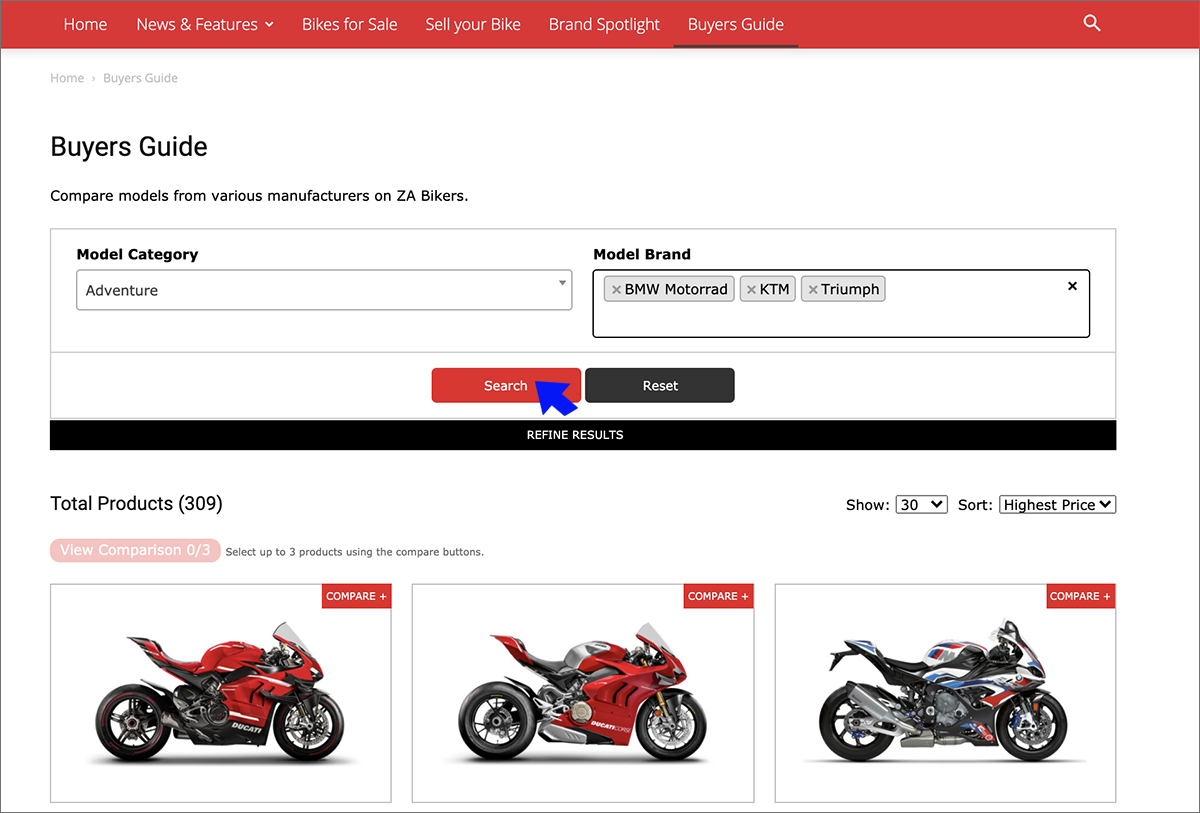Add the BMW superbike to comparison

click(x=1080, y=596)
